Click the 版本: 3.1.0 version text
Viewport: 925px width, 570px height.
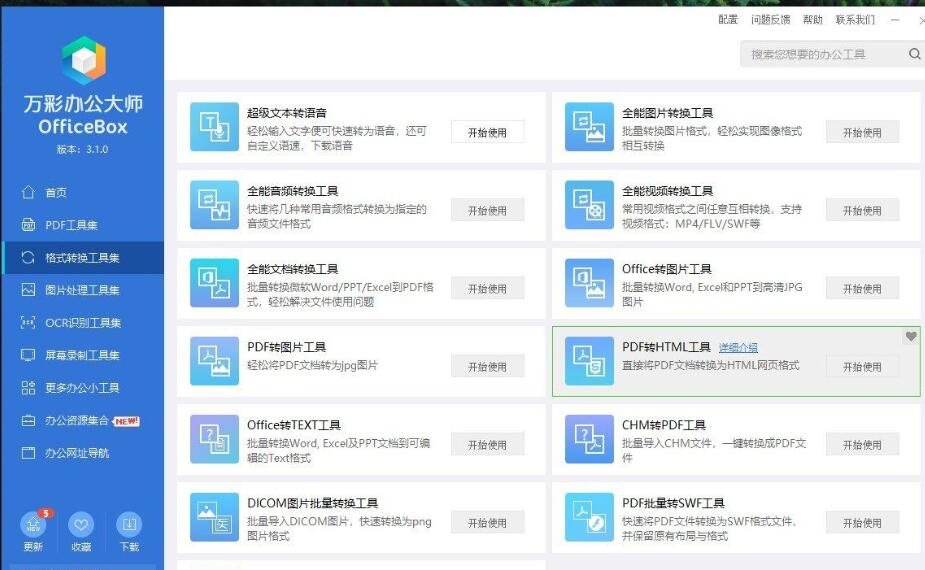(x=83, y=149)
